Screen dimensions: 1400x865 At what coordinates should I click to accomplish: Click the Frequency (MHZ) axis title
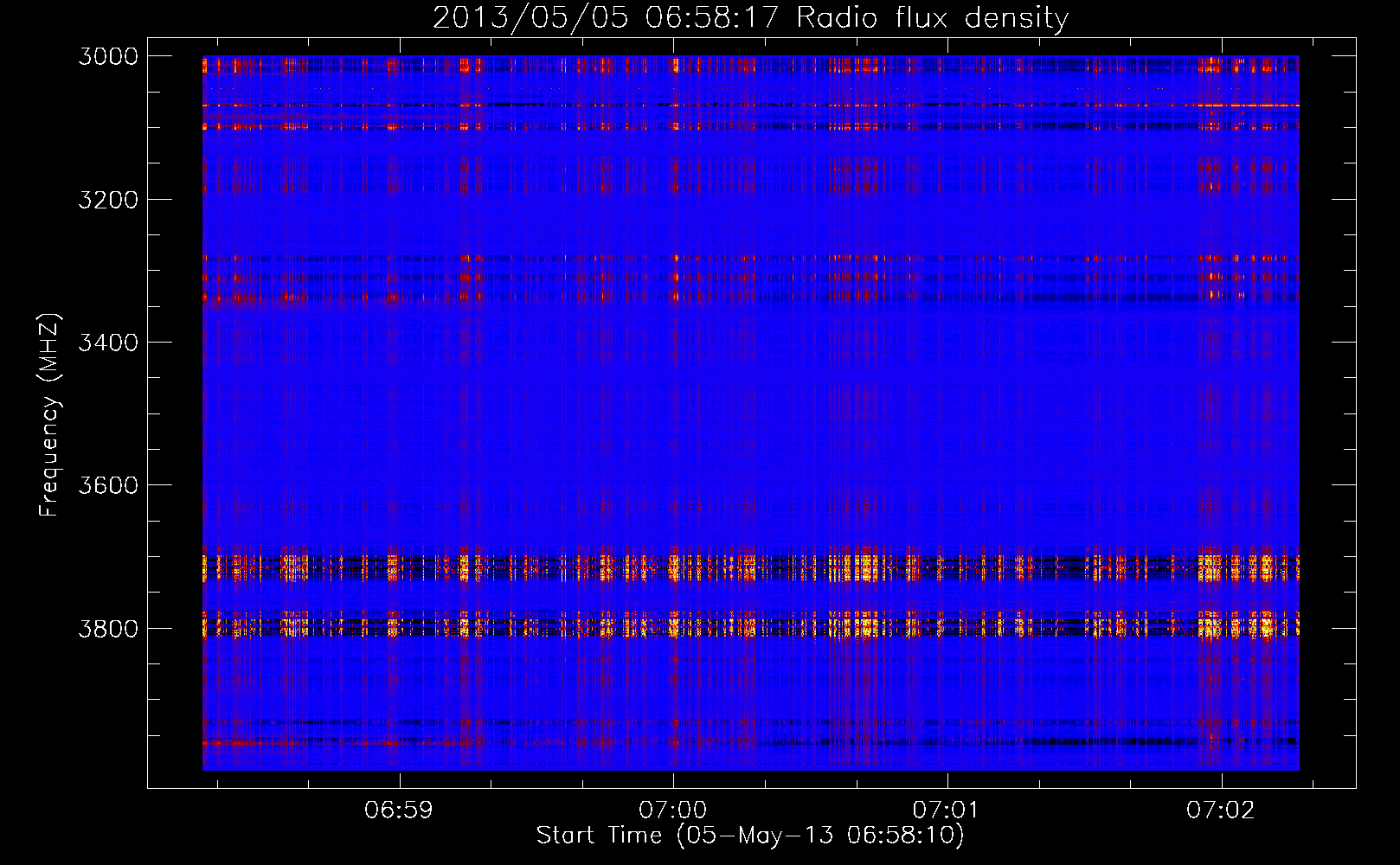(x=50, y=416)
